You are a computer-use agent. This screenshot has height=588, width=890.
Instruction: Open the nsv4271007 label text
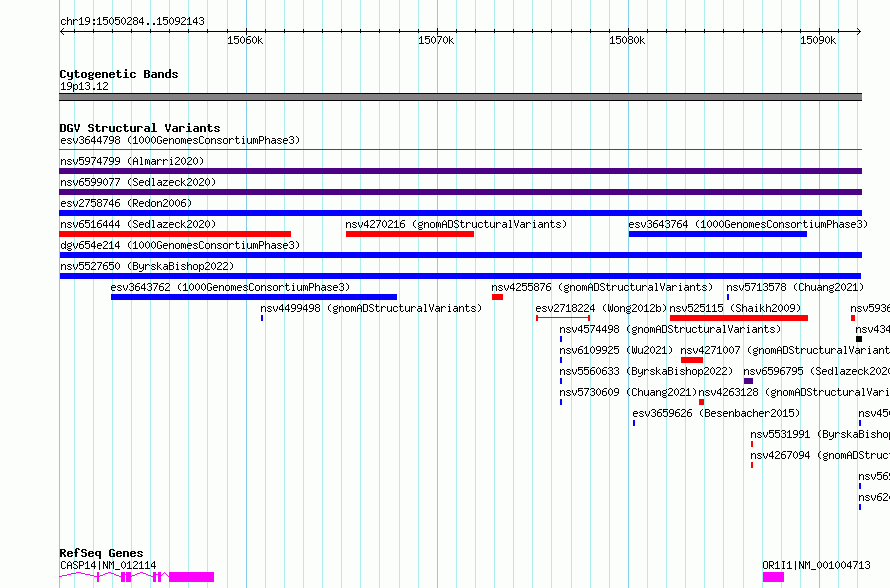785,350
